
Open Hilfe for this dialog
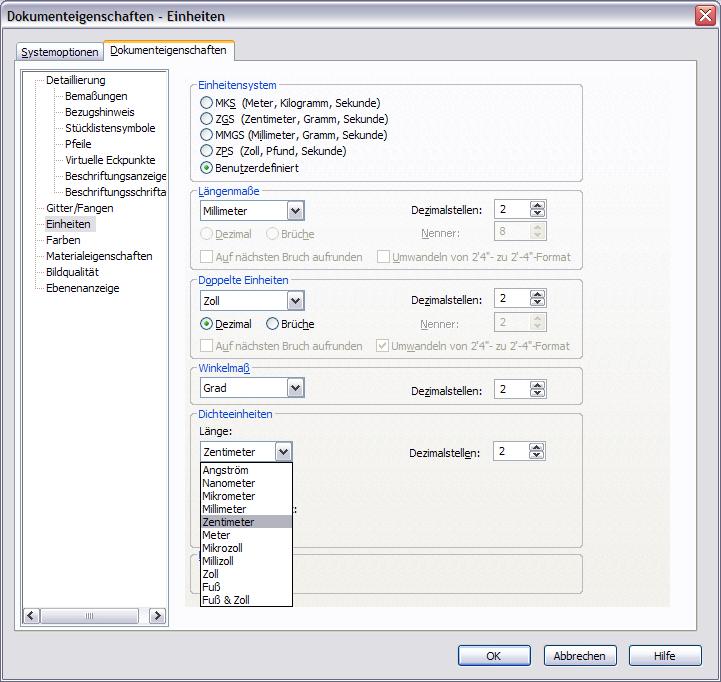(x=664, y=656)
